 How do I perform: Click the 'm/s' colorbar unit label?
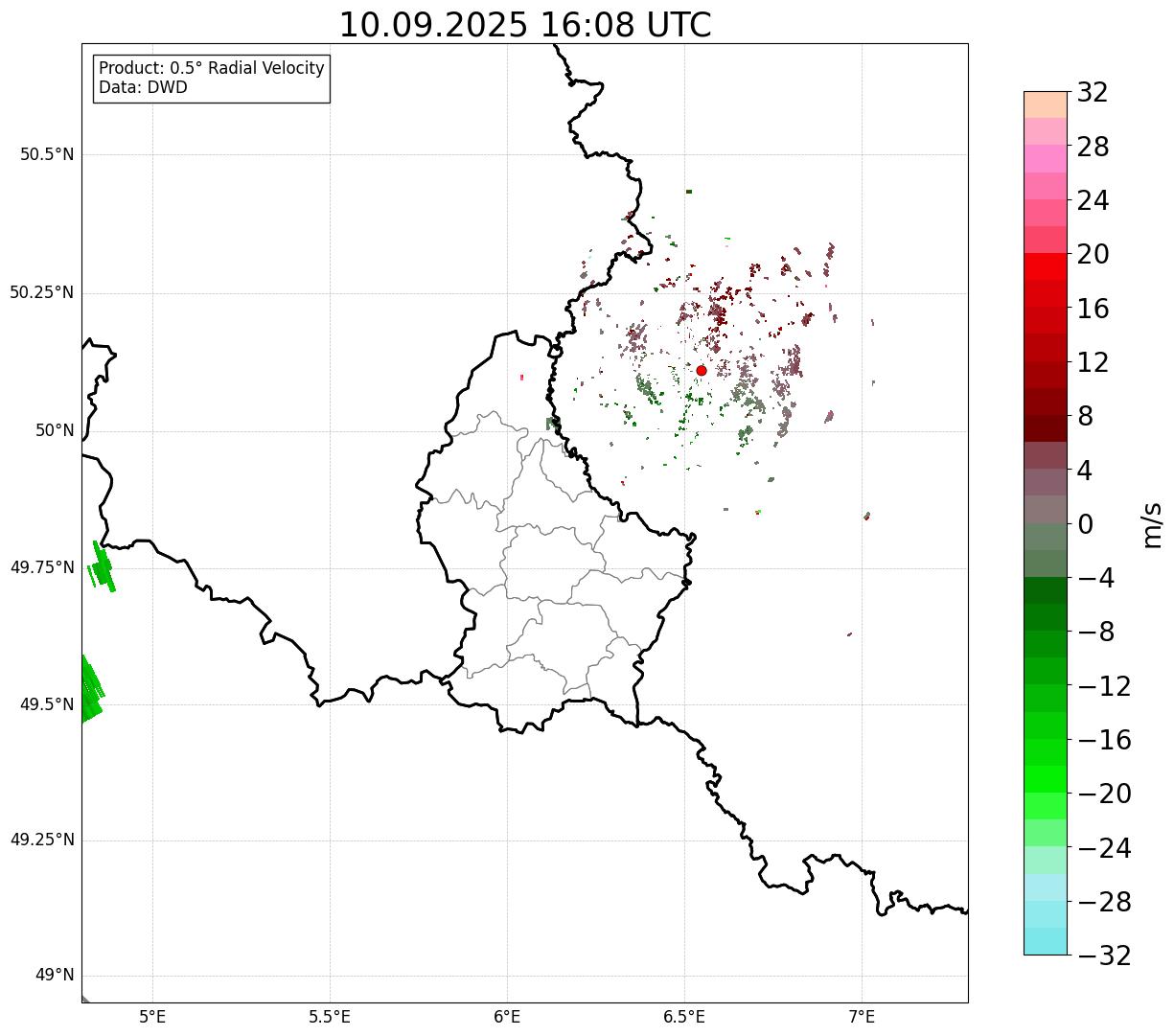pyautogui.click(x=1152, y=524)
